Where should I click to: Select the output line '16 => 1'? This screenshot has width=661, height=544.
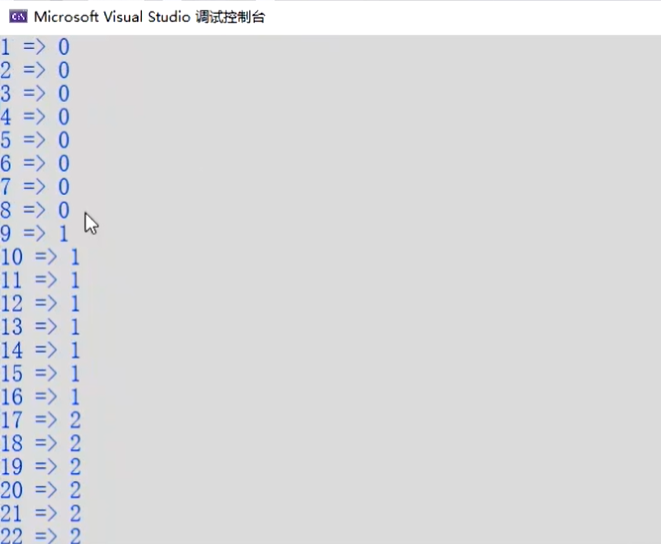(x=40, y=397)
